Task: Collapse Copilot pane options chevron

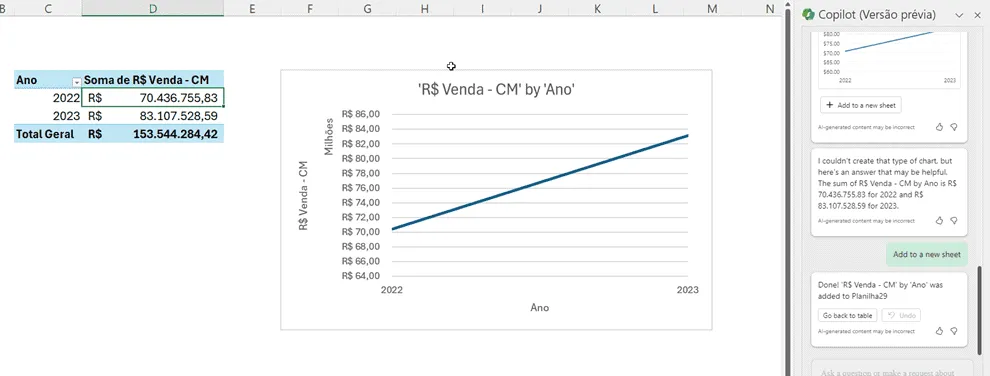Action: 959,15
